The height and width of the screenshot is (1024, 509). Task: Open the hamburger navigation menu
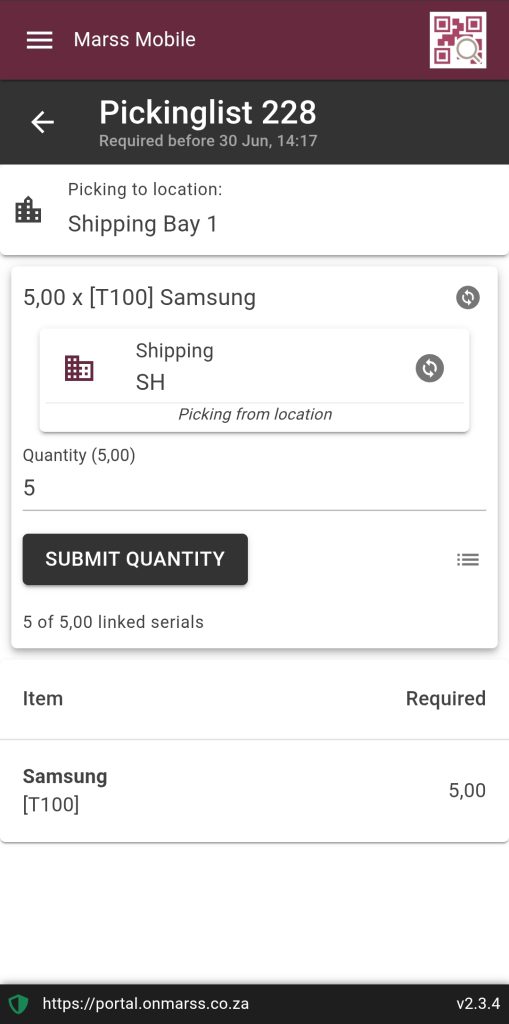pos(39,40)
